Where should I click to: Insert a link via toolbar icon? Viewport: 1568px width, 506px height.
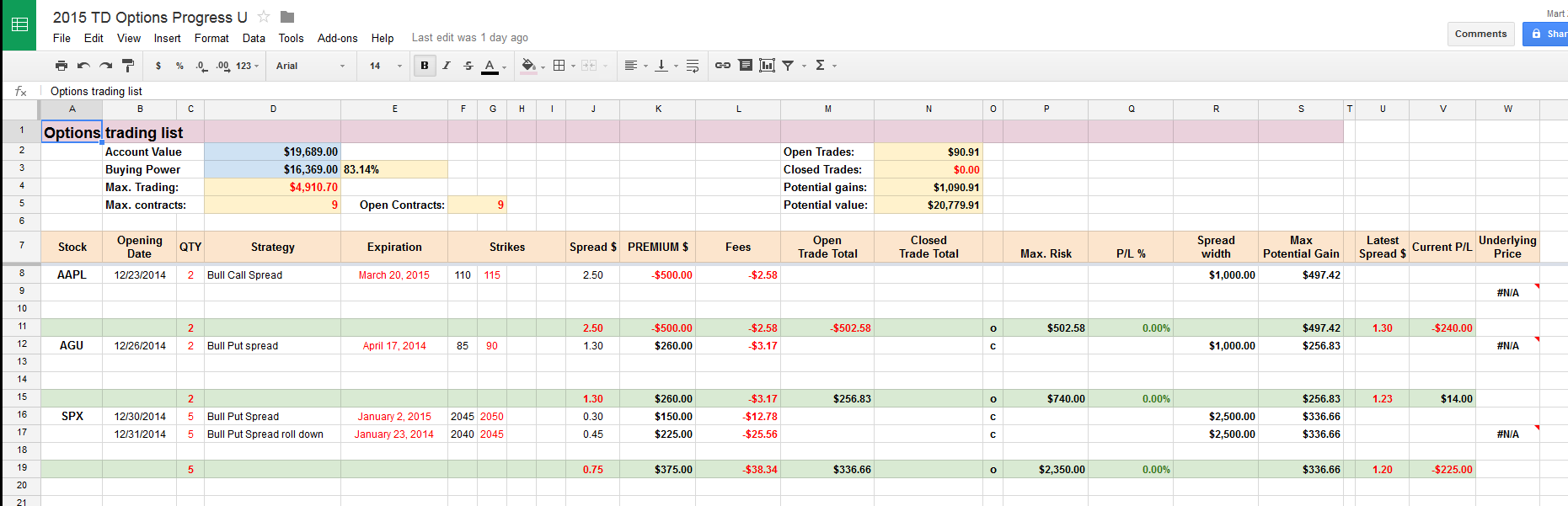coord(723,66)
